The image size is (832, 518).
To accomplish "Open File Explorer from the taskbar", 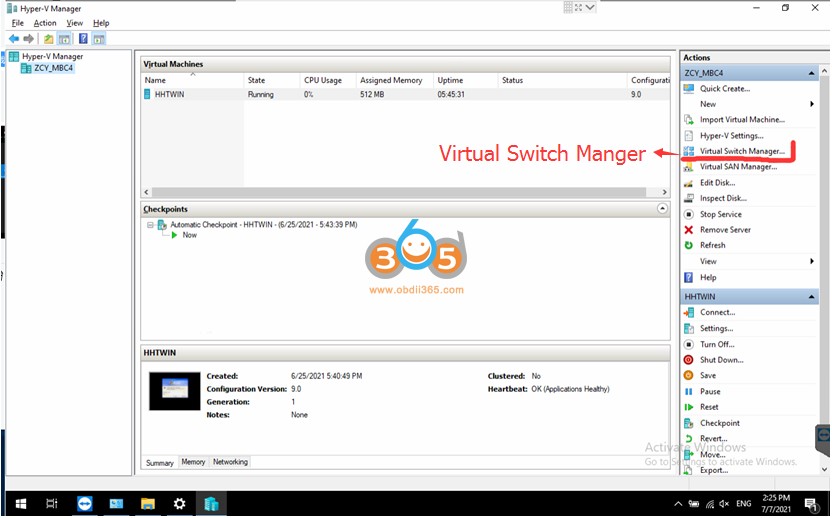I will click(x=148, y=504).
